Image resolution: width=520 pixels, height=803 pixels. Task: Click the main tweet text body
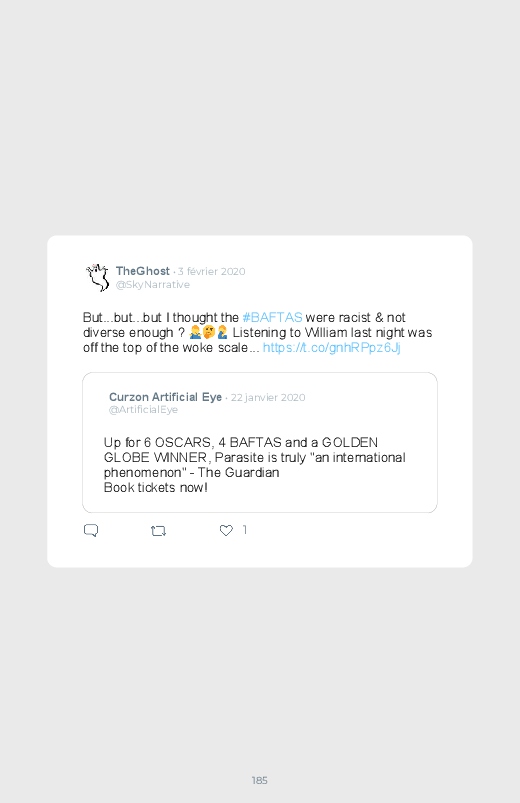click(258, 332)
